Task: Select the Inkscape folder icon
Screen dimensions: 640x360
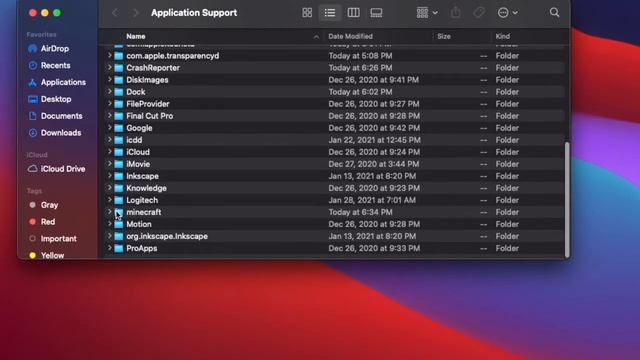Action: (x=119, y=176)
